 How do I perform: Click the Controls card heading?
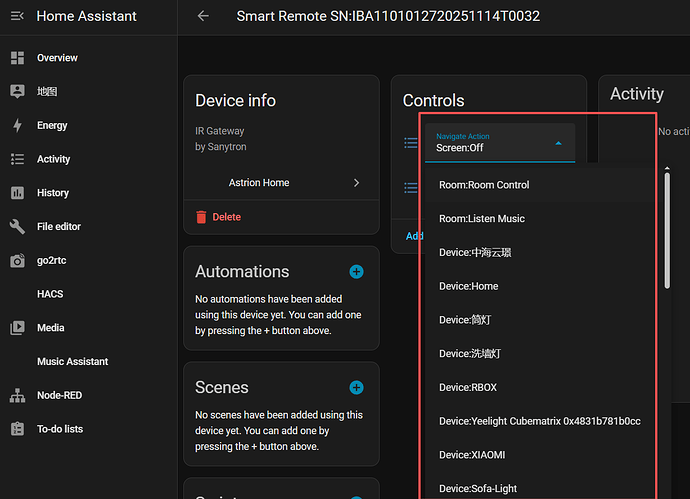point(433,101)
